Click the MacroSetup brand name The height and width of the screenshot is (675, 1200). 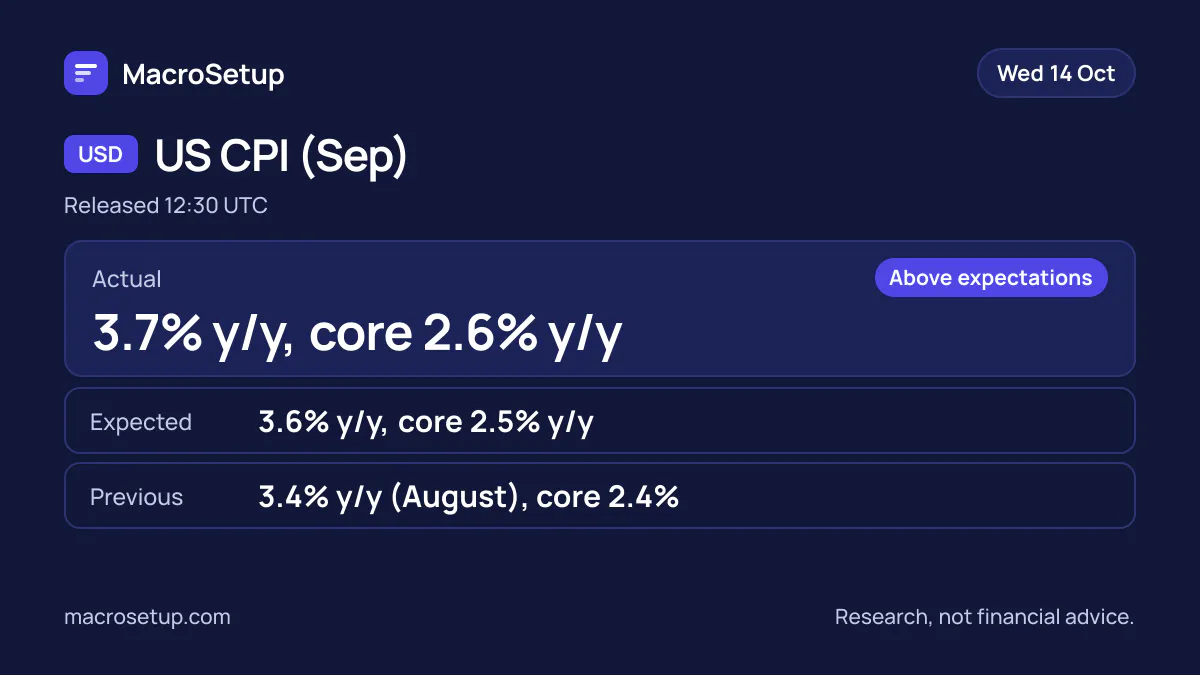(x=203, y=74)
